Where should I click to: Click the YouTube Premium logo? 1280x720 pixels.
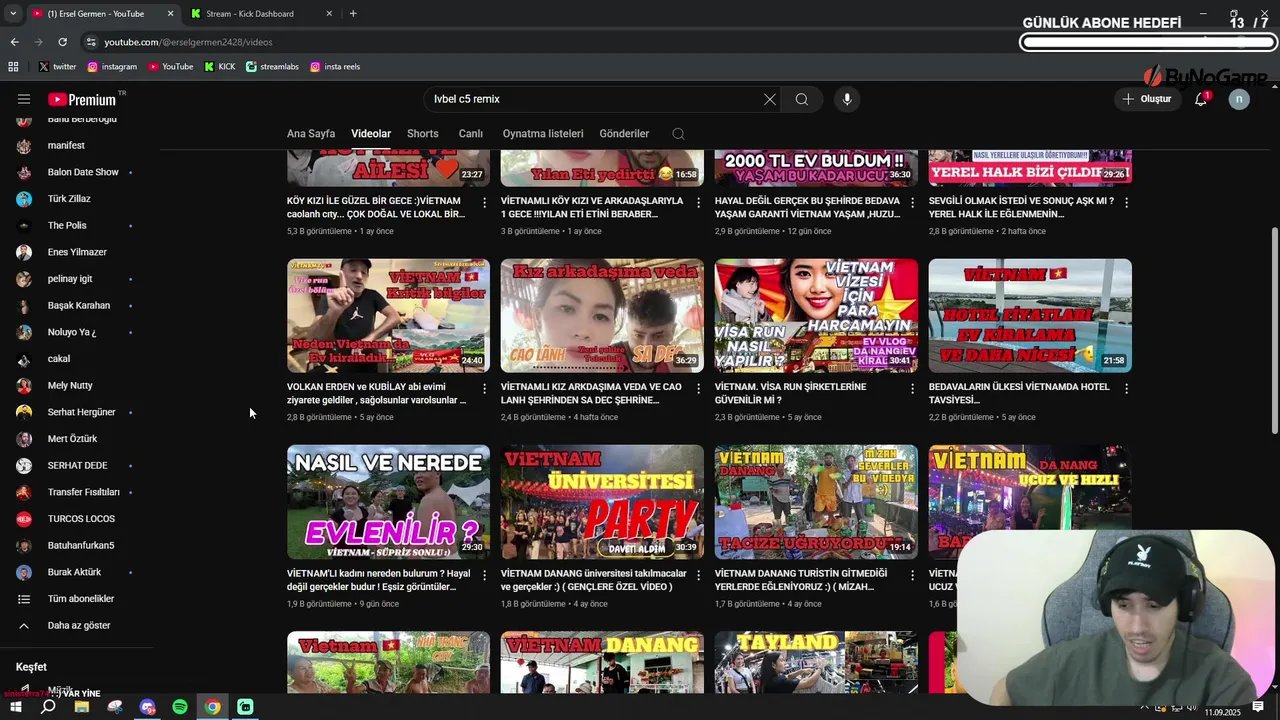[82, 99]
